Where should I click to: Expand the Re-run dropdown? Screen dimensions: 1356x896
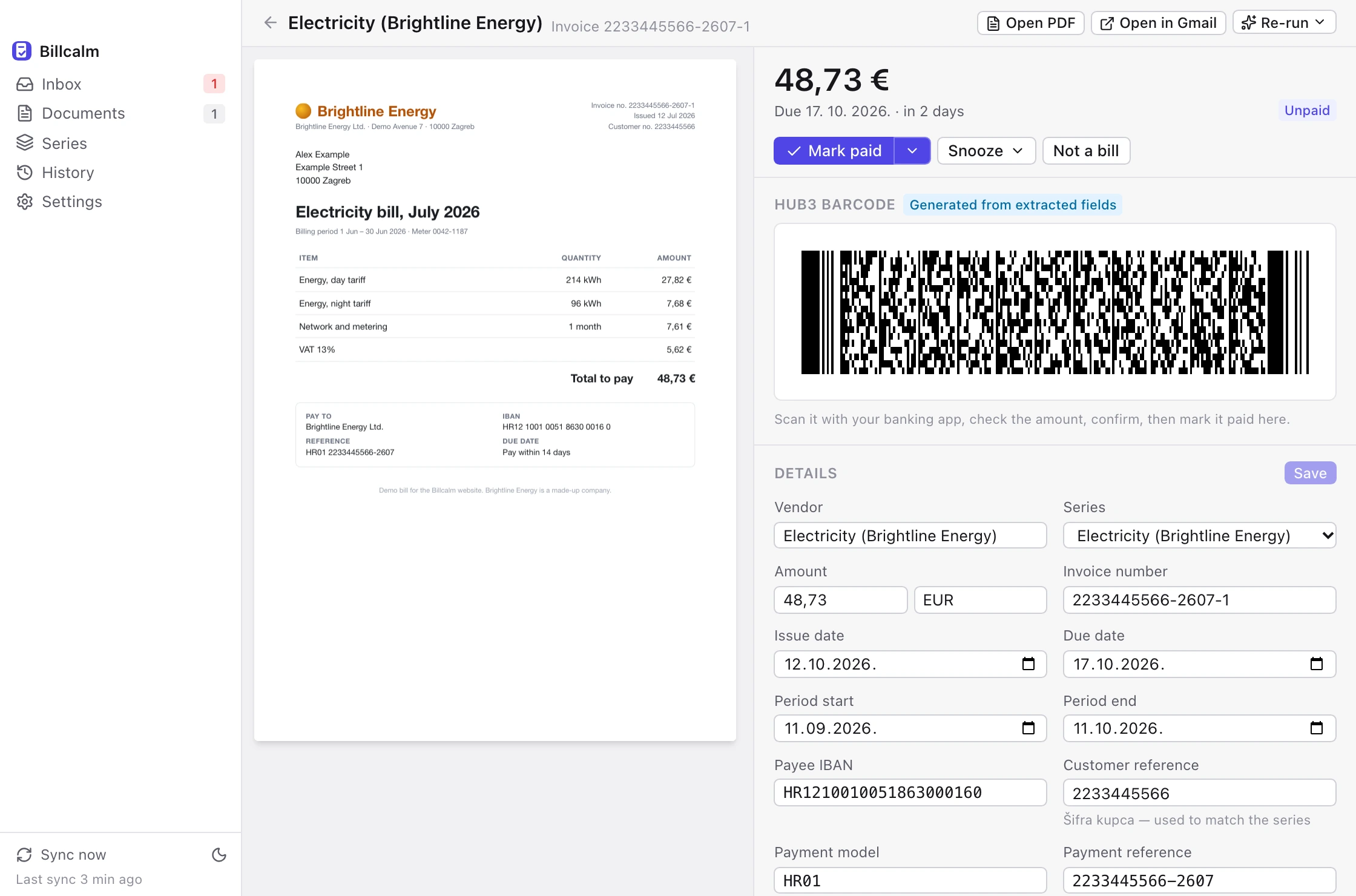tap(1284, 23)
